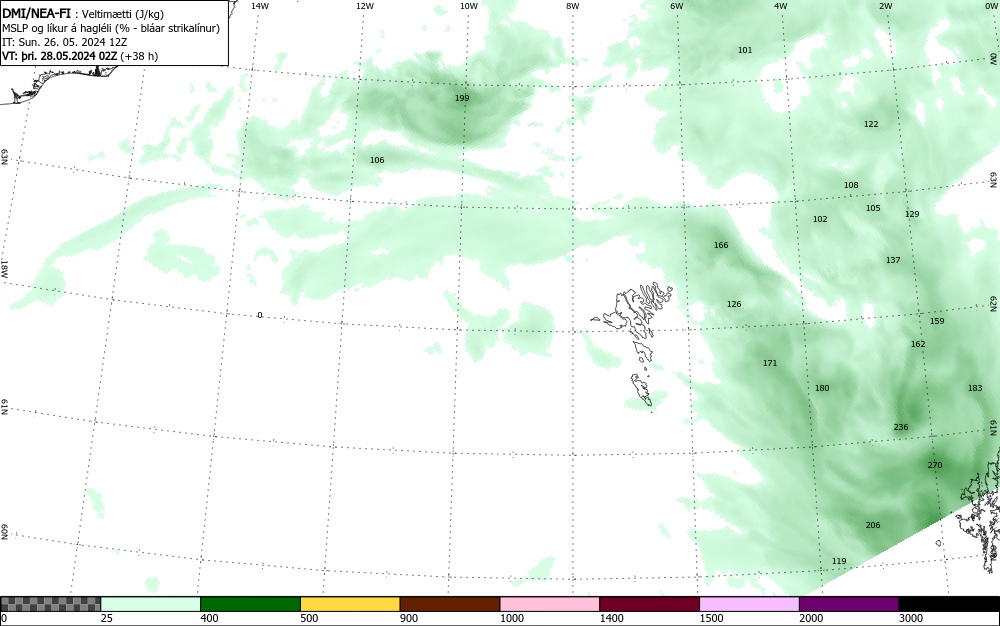Viewport: 1000px width, 626px height.
Task: Click the value 183 on the map
Action: click(976, 388)
